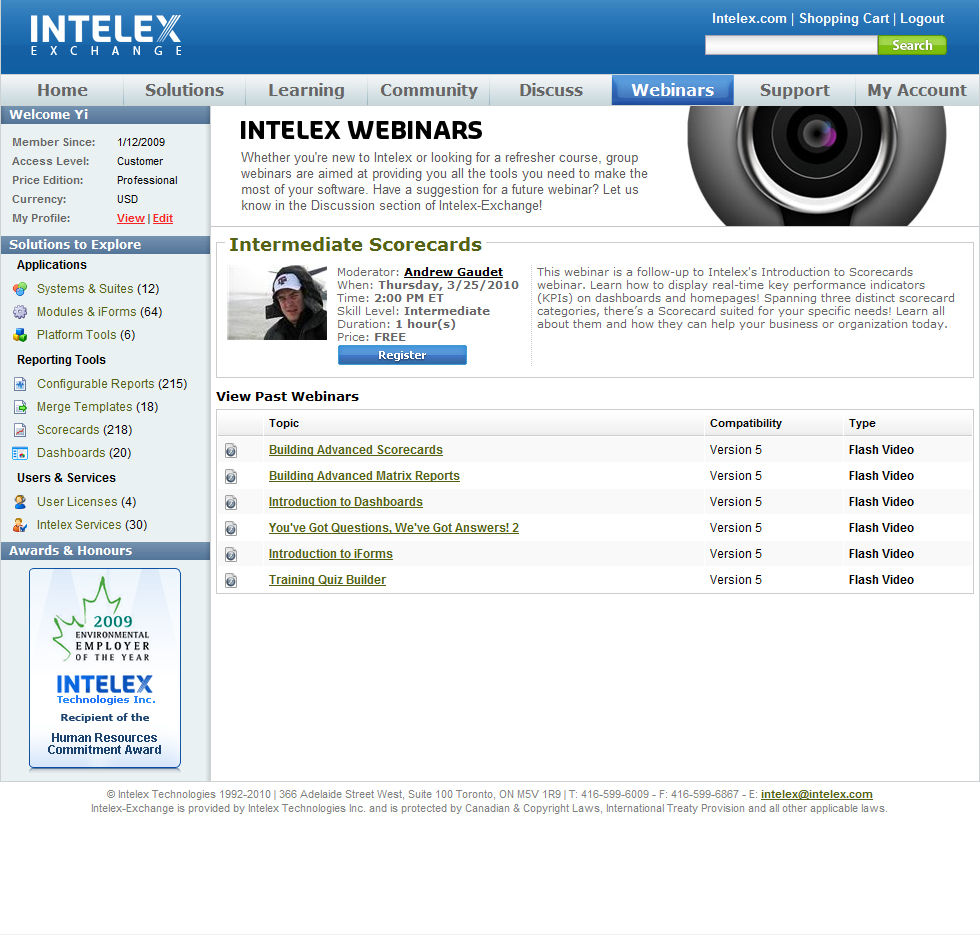The width and height of the screenshot is (980, 936).
Task: Open Dashboards (20) link
Action: (x=84, y=453)
